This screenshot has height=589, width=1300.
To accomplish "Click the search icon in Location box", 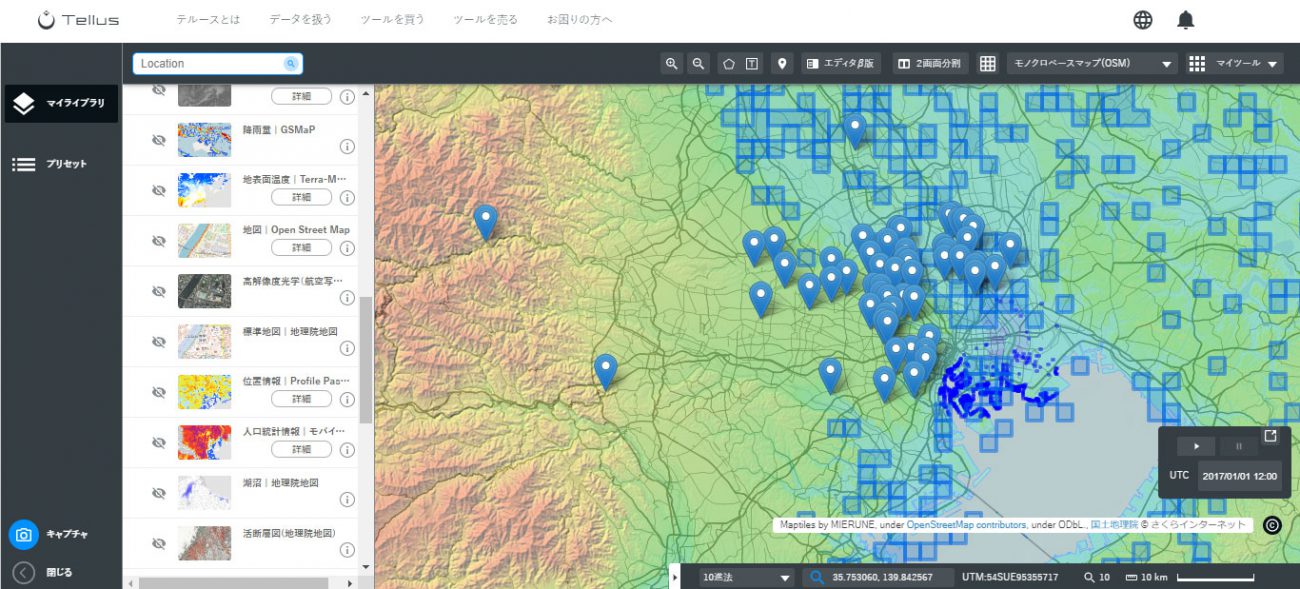I will [x=291, y=63].
